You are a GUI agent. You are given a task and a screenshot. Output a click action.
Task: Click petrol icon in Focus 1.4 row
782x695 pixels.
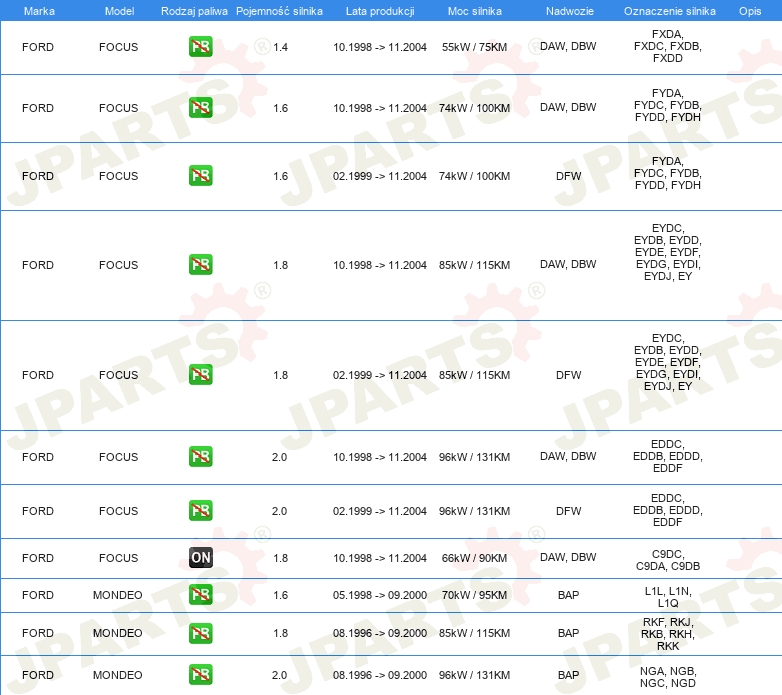pyautogui.click(x=200, y=47)
